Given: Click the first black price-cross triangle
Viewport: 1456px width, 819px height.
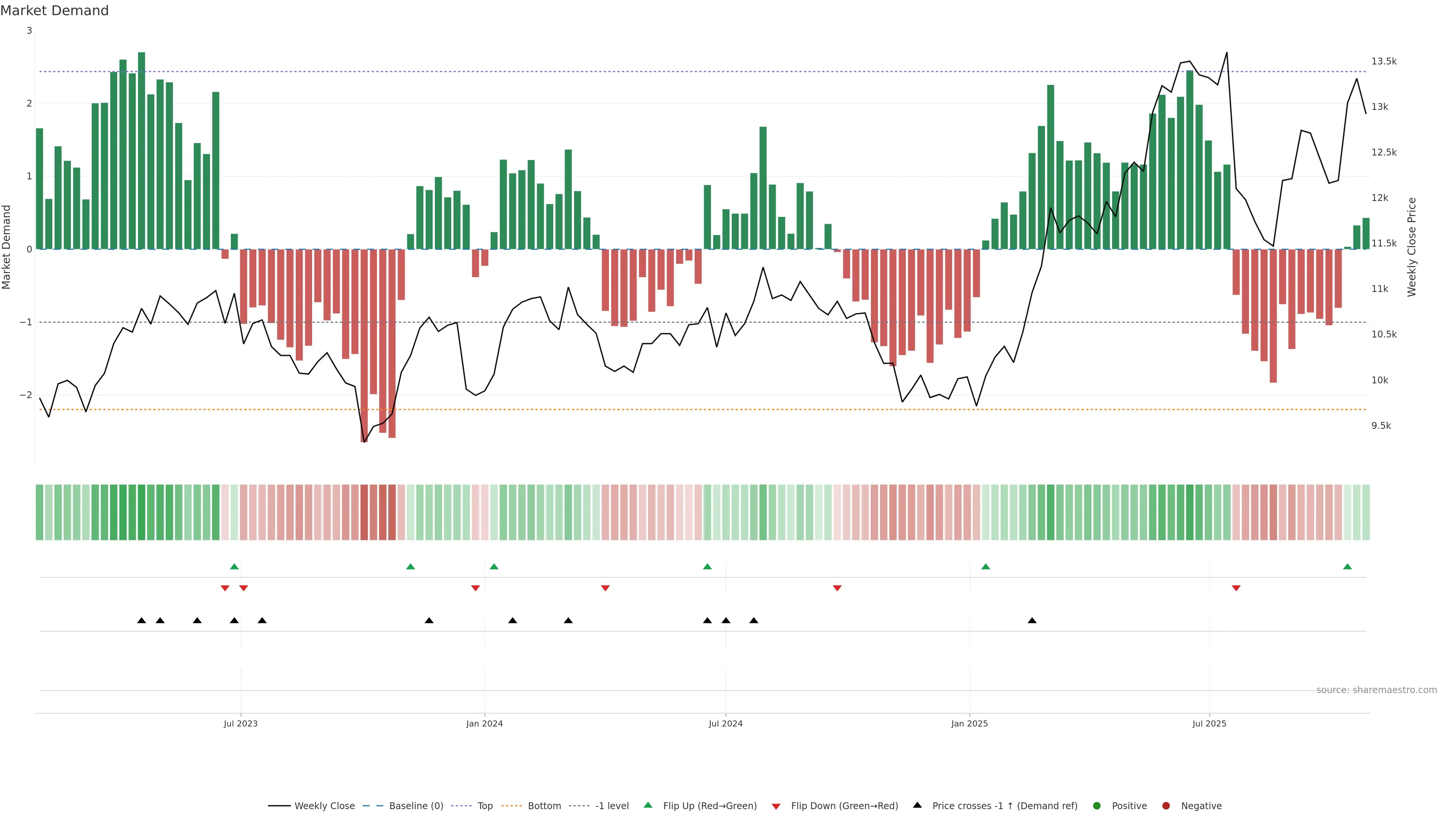Looking at the screenshot, I should pyautogui.click(x=142, y=621).
